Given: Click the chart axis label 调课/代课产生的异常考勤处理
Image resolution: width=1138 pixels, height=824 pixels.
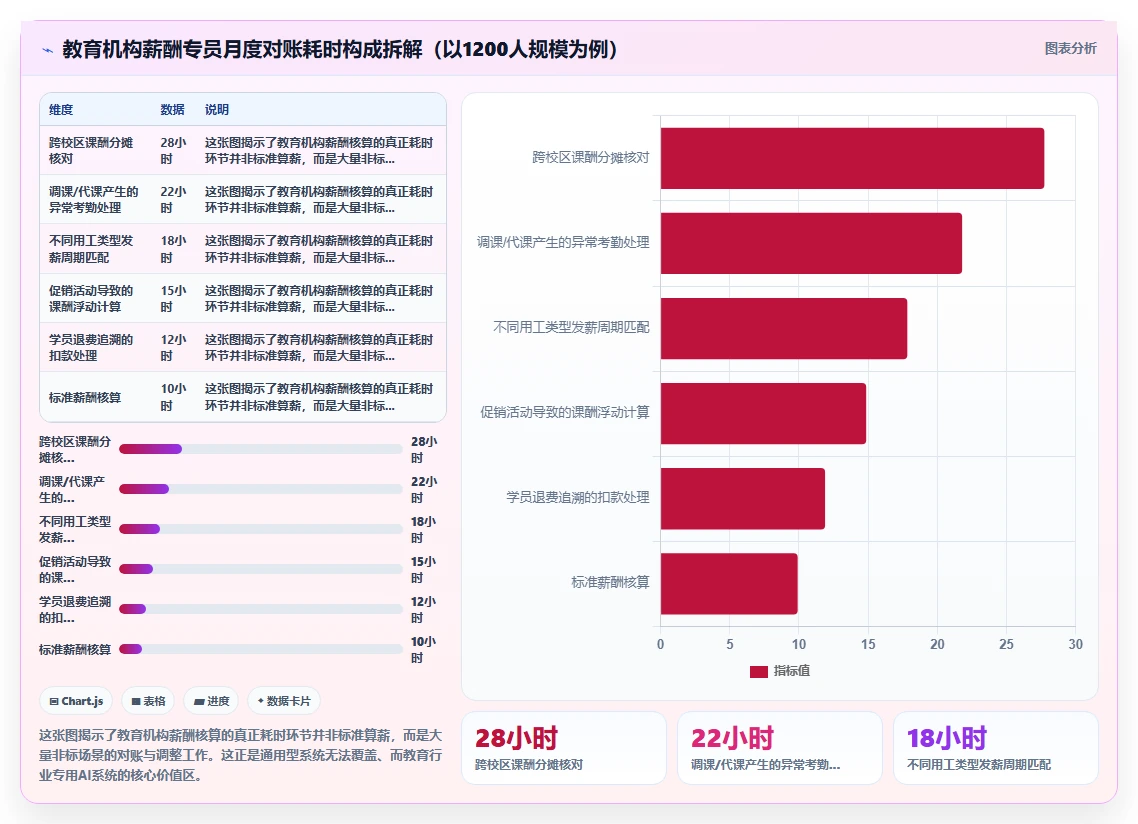Looking at the screenshot, I should coord(563,242).
